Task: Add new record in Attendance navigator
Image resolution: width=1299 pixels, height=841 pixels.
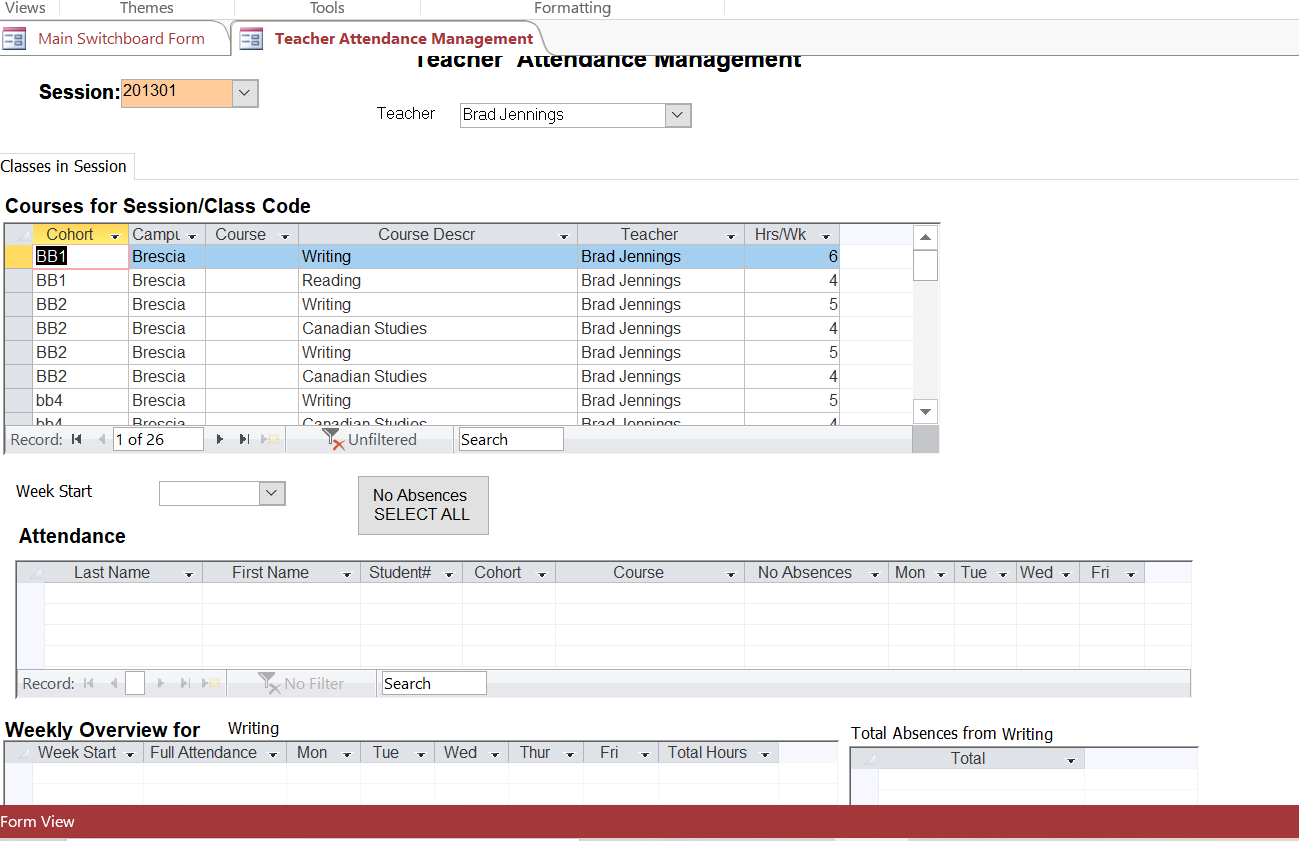Action: (211, 683)
